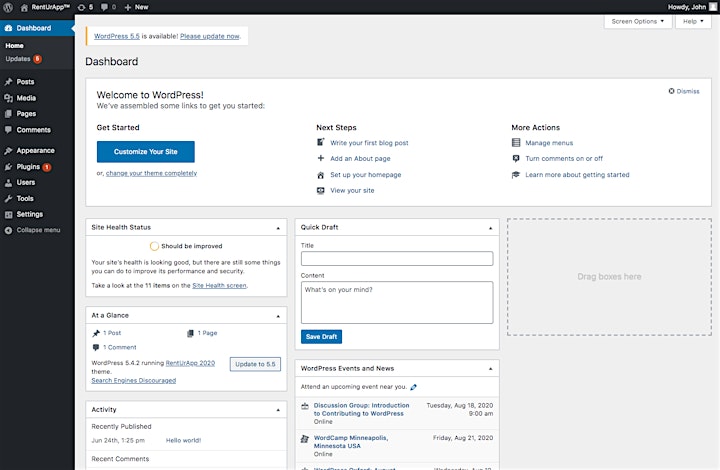The image size is (720, 470).
Task: Click the 1 Post link in At a Glance
Action: pyautogui.click(x=112, y=333)
